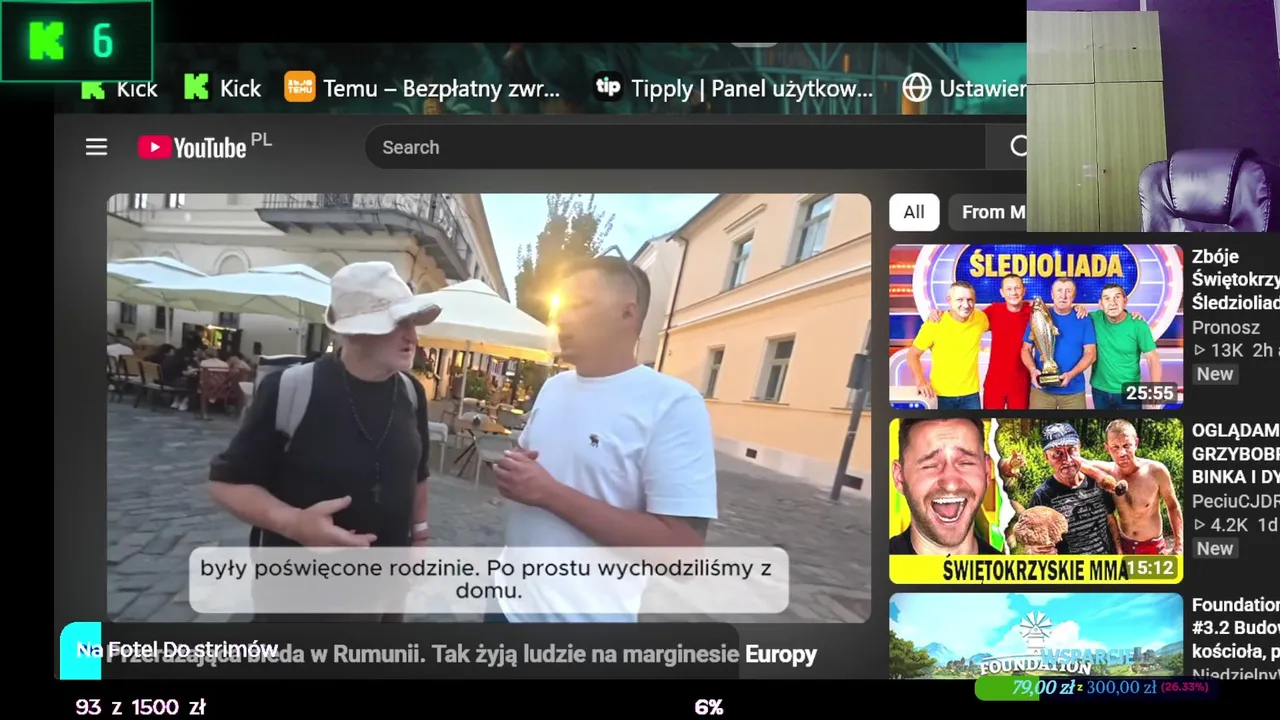Open the Świętokrzyskie MMA video thumbnail

click(1036, 501)
